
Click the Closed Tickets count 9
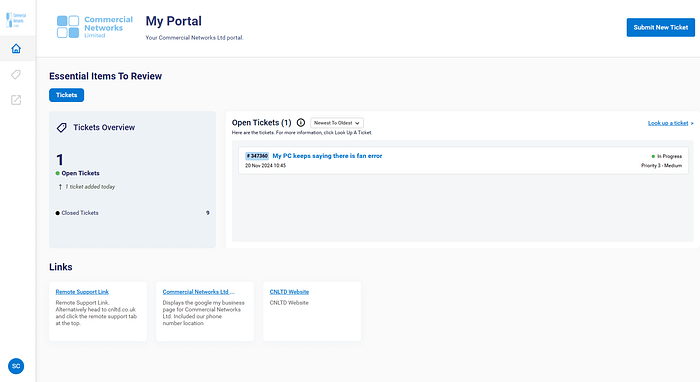click(x=208, y=213)
